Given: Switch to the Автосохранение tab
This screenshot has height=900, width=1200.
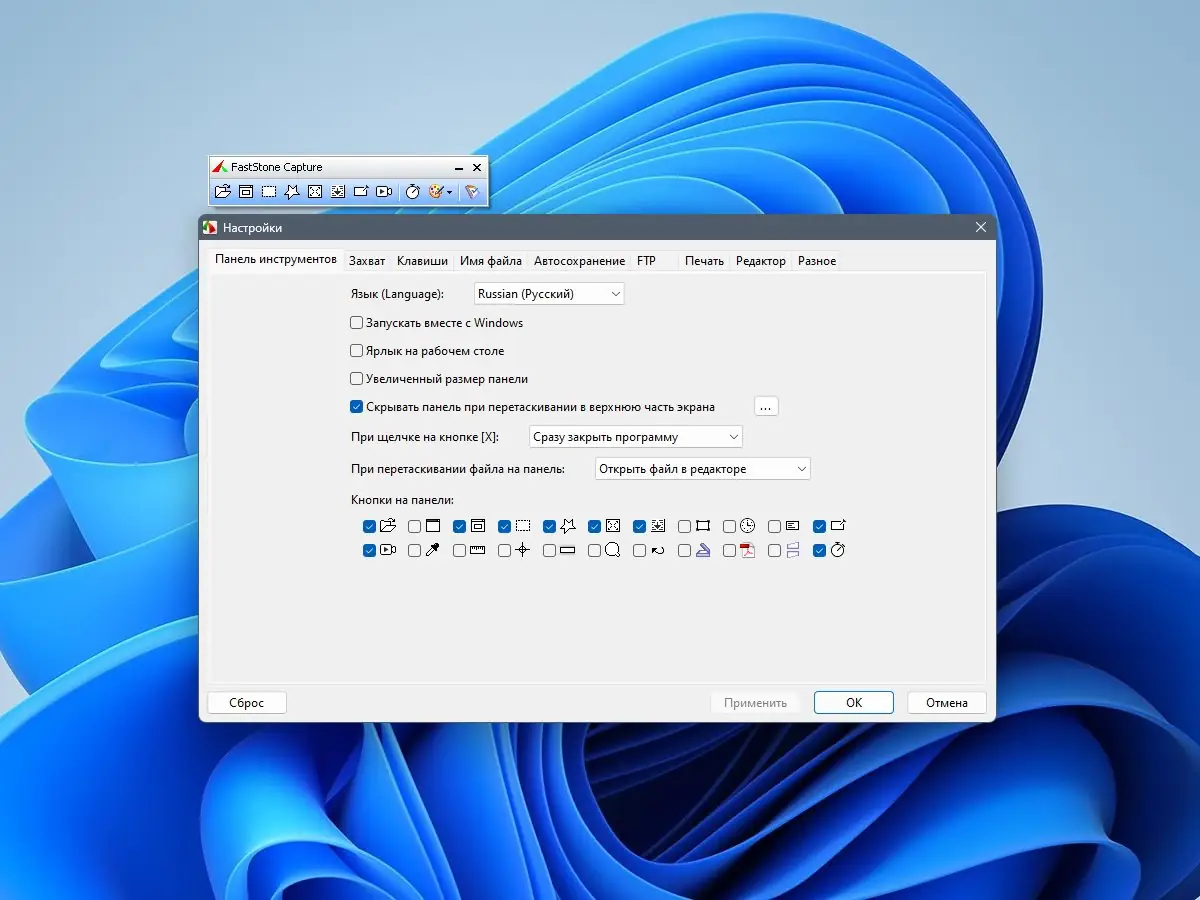Looking at the screenshot, I should pos(579,261).
